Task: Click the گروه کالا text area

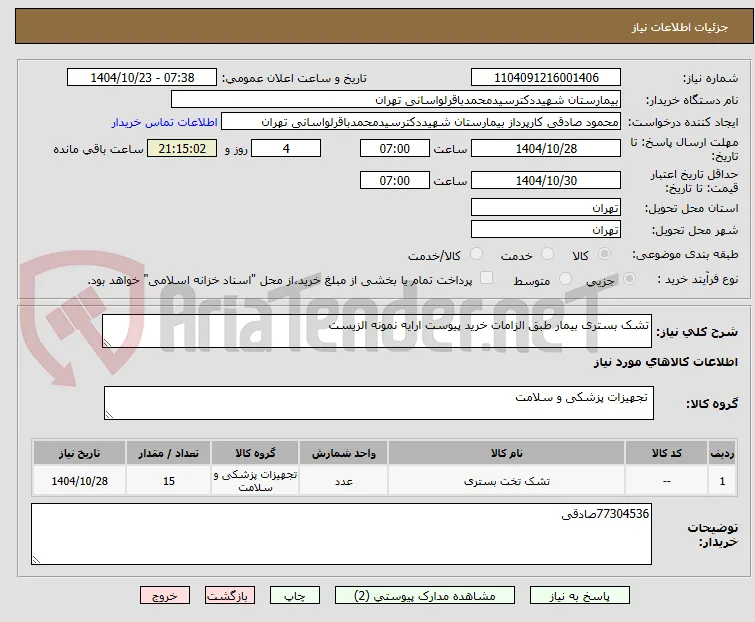Action: (x=379, y=403)
